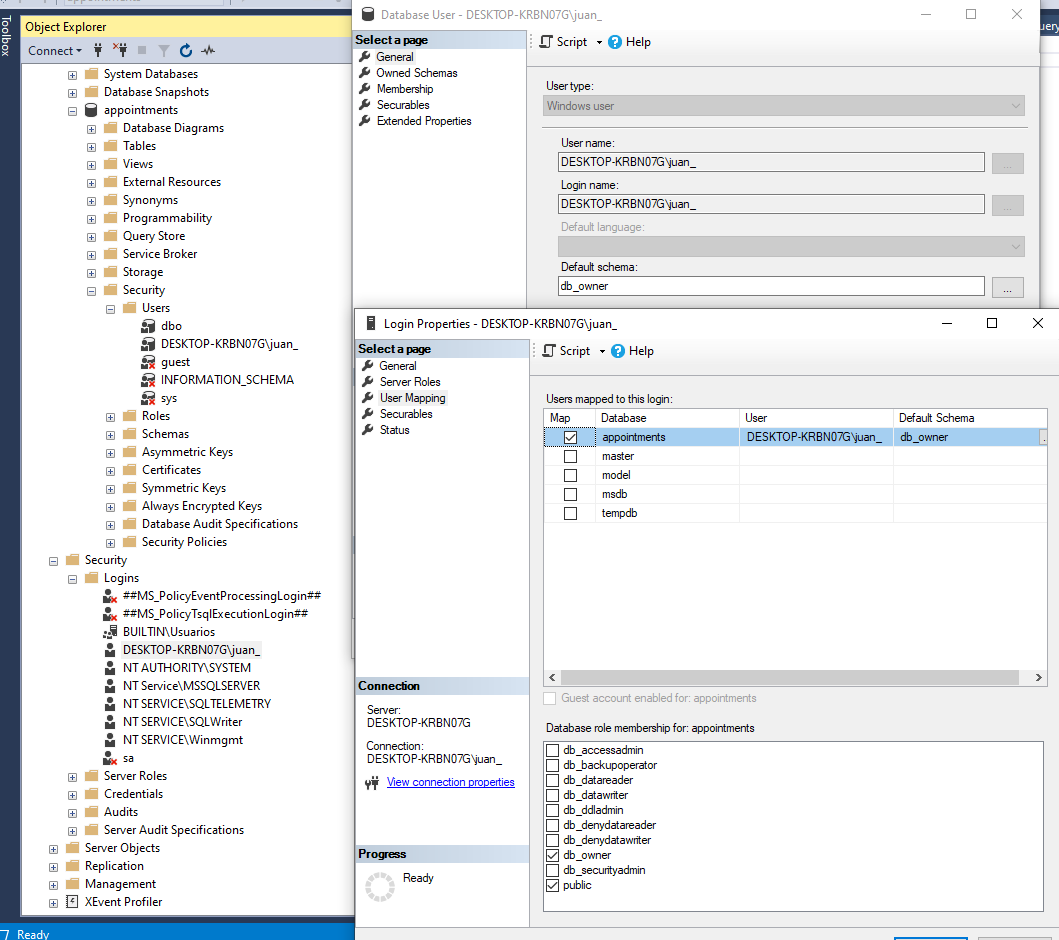1059x940 pixels.
Task: Open the Membership page in Database User dialog
Action: click(x=405, y=88)
